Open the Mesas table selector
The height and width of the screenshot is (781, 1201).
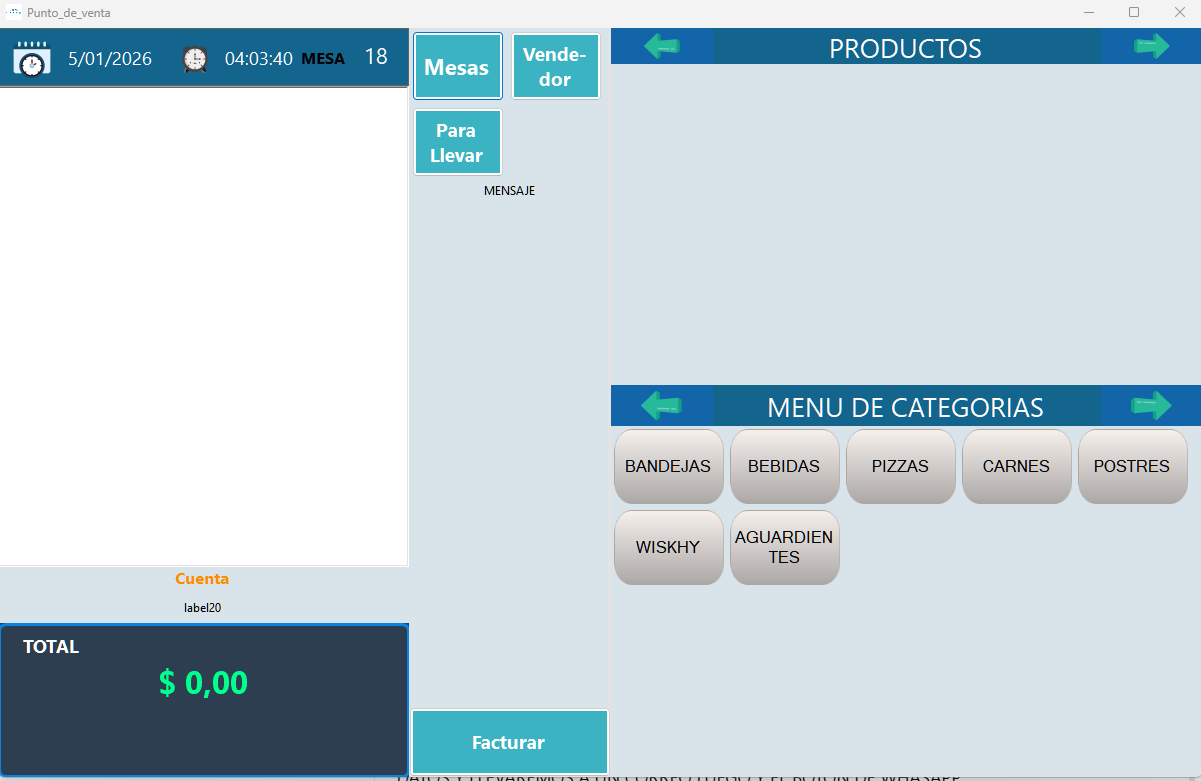point(457,67)
